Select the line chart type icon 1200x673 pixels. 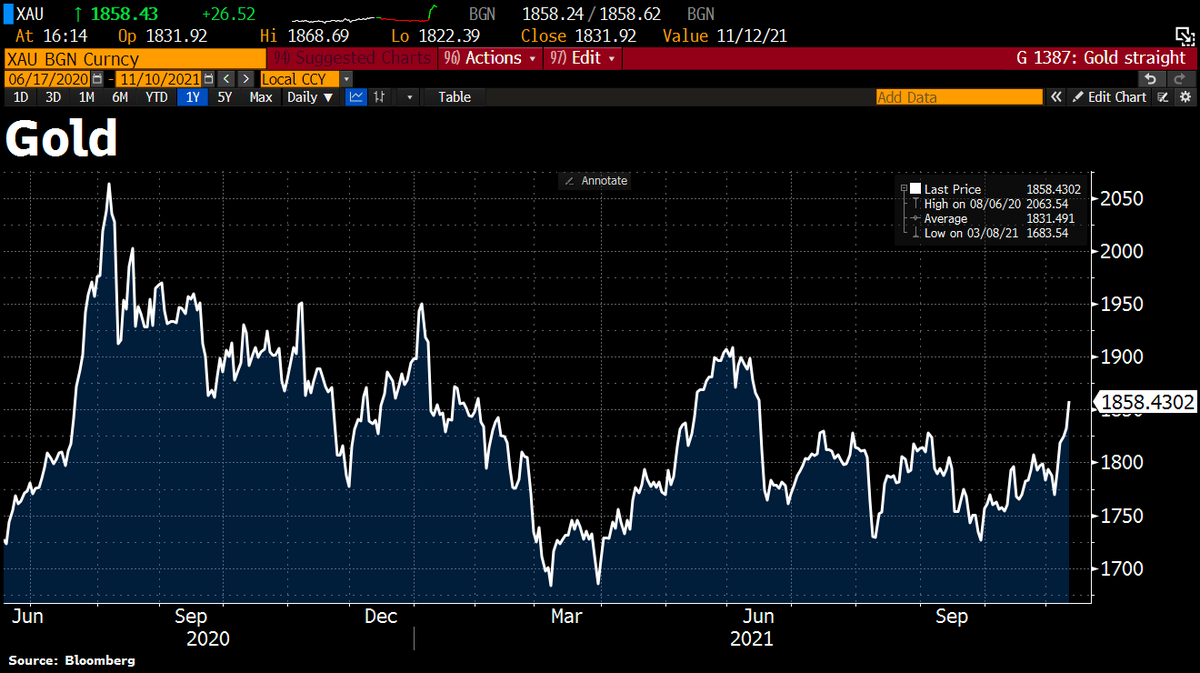(356, 97)
